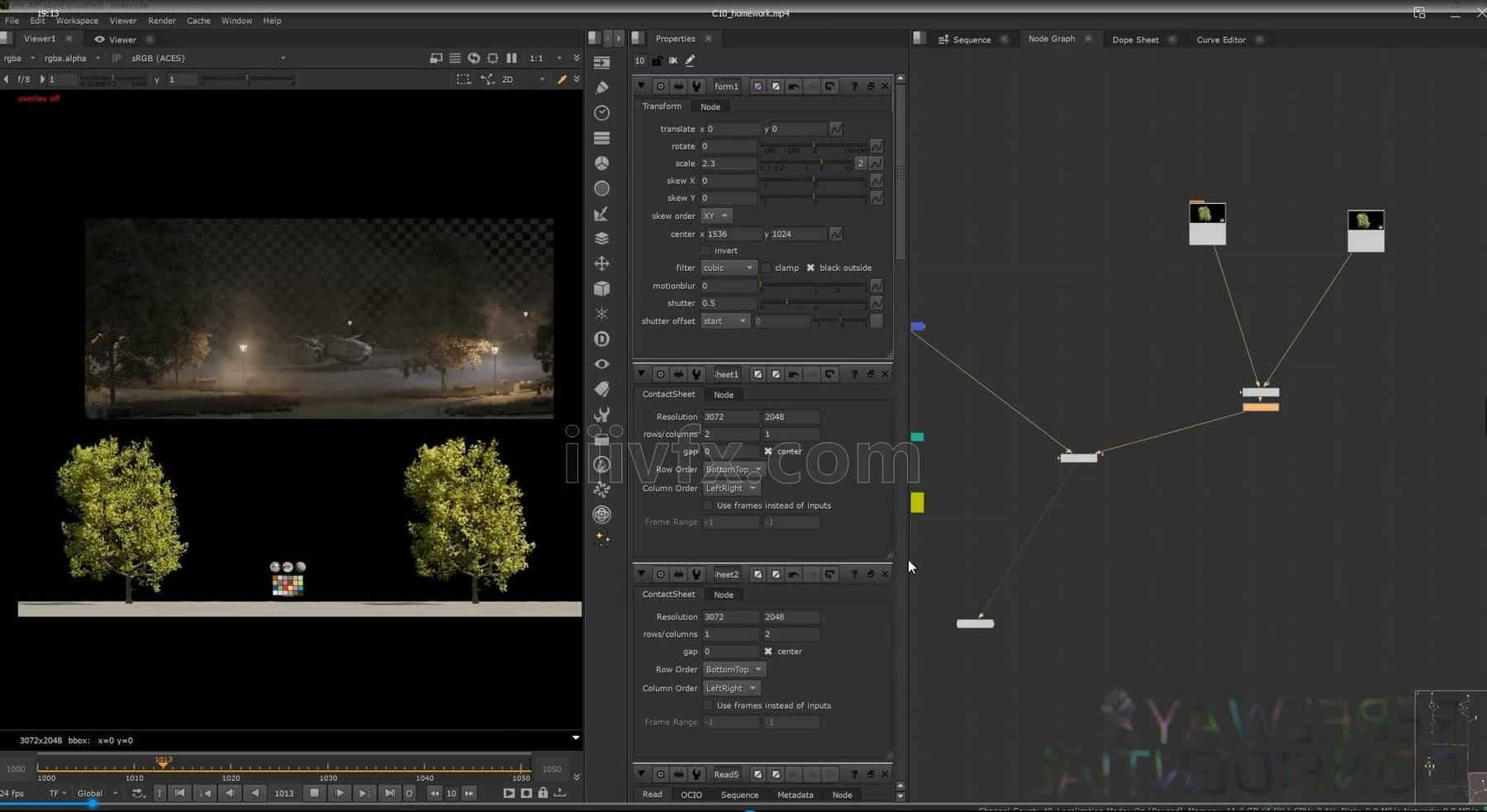Click the pause viewer updates icon
This screenshot has width=1487, height=812.
[x=511, y=58]
